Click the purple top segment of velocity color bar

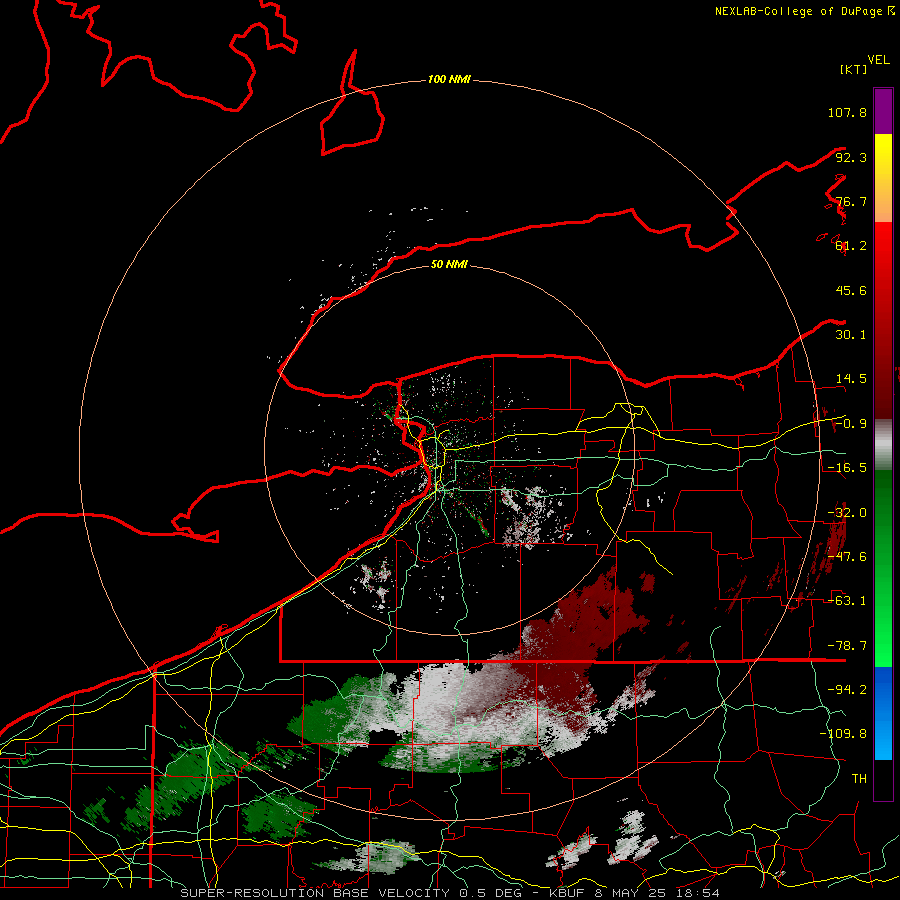(x=883, y=111)
